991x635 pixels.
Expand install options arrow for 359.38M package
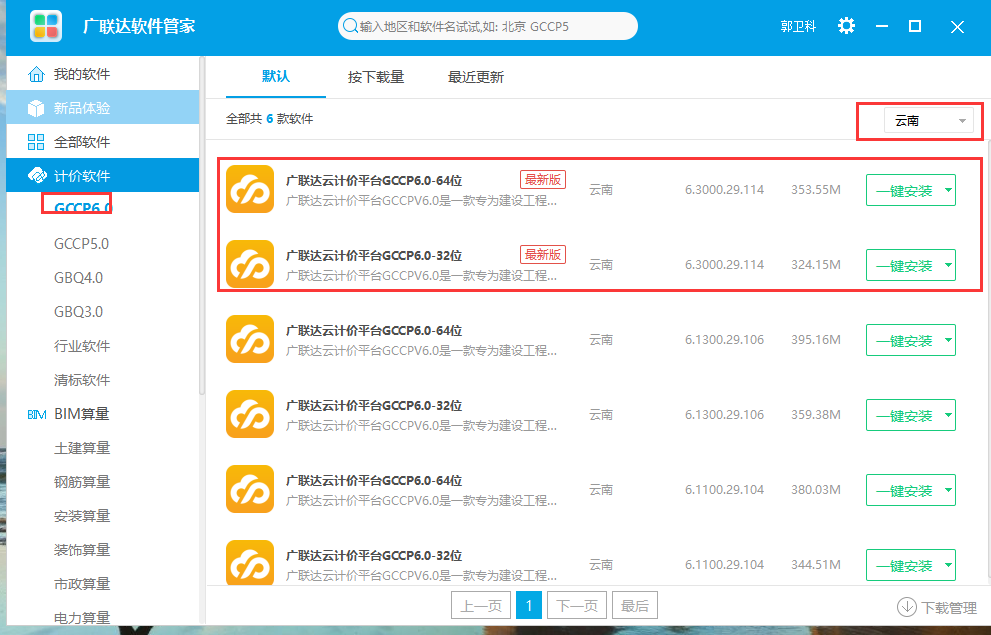948,415
